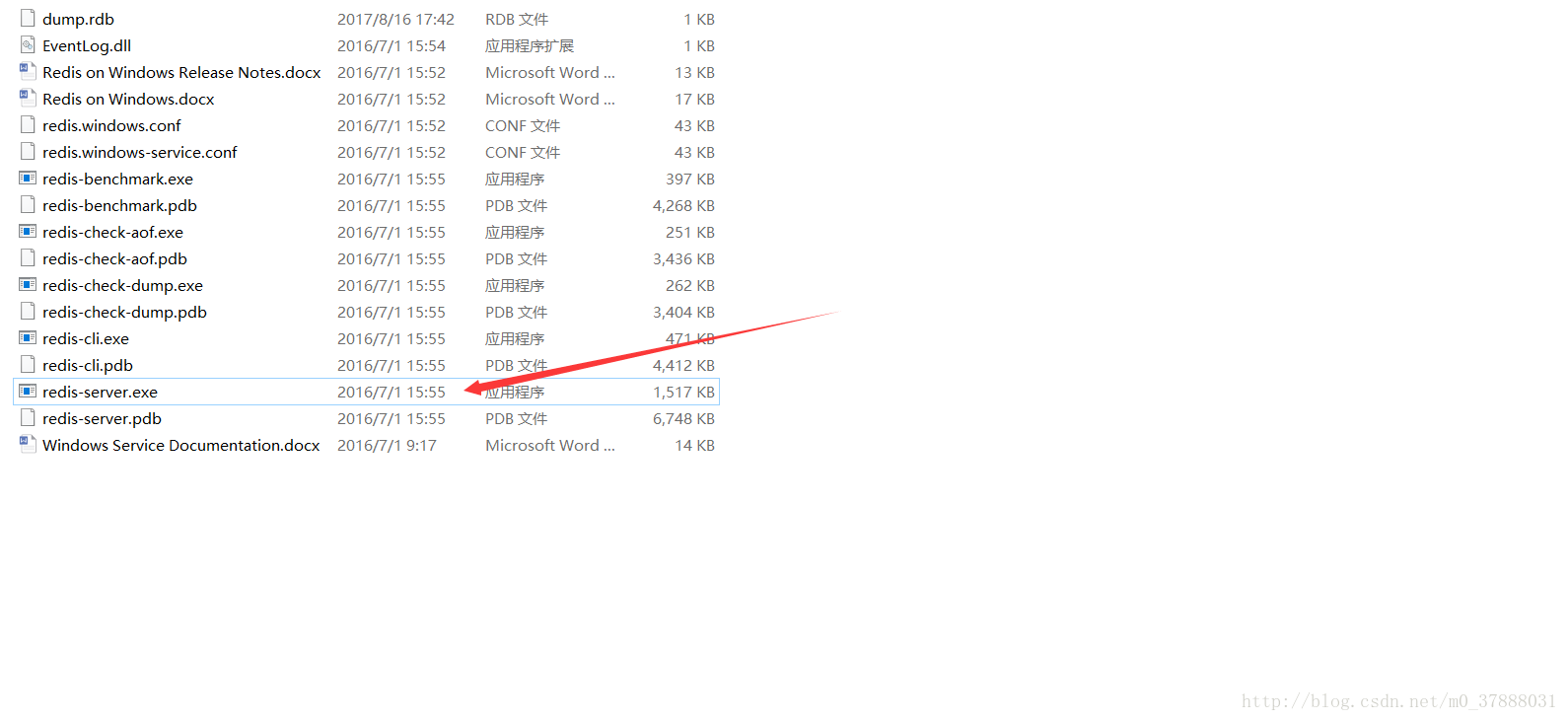Click the 1,517 KB size cell
Viewport: 1568px width, 721px height.
(683, 393)
